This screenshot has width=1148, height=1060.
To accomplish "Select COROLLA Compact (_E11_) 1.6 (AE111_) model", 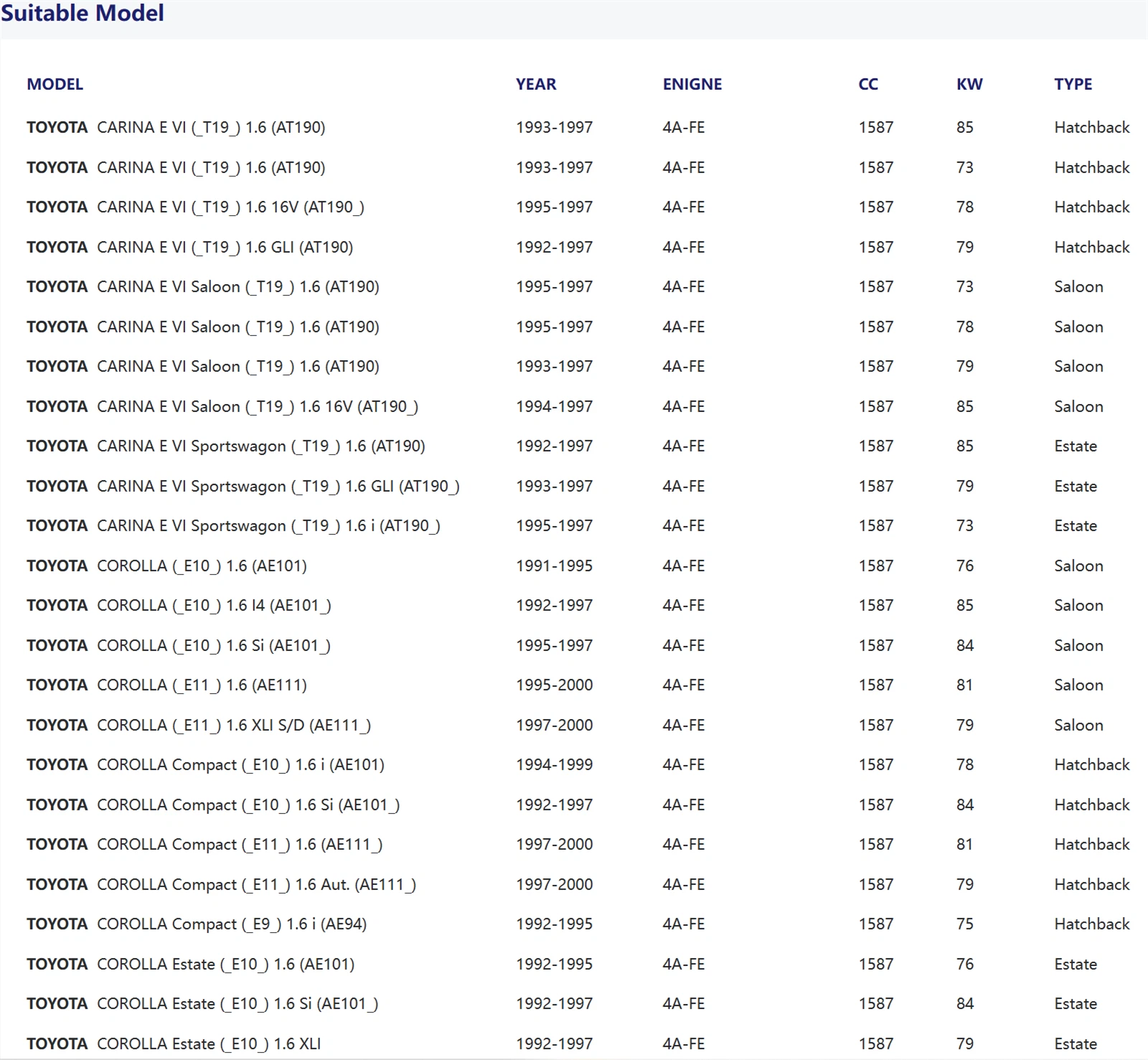I will (204, 845).
